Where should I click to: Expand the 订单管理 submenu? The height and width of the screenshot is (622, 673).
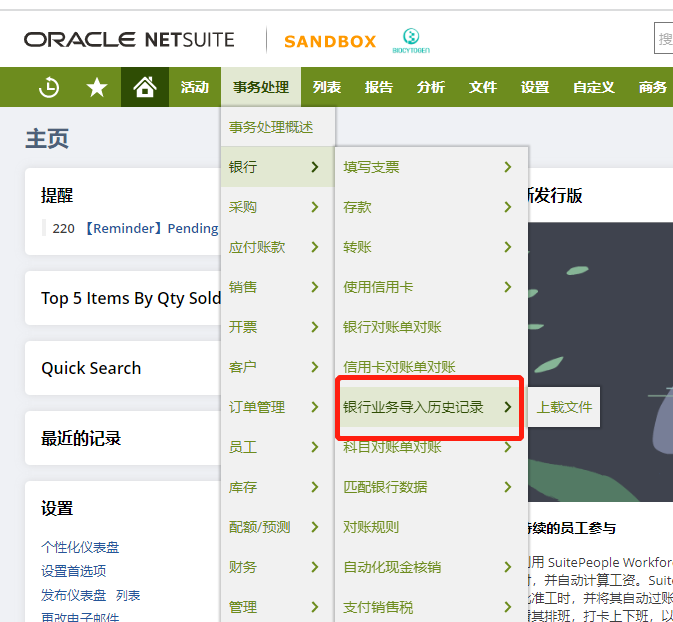pos(278,407)
